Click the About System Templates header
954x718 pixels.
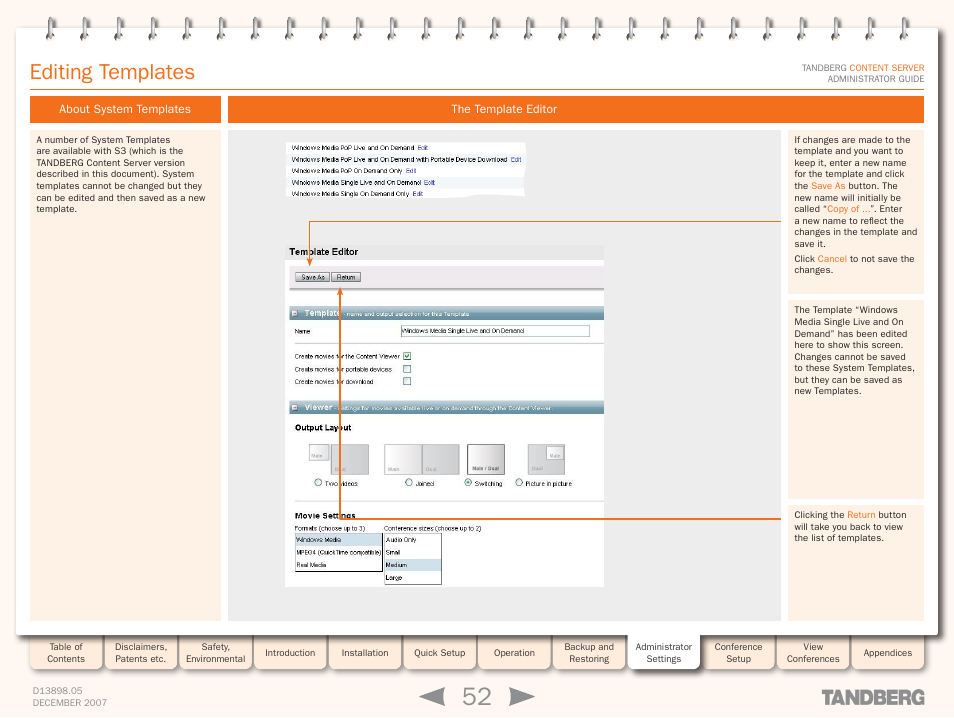click(x=125, y=110)
